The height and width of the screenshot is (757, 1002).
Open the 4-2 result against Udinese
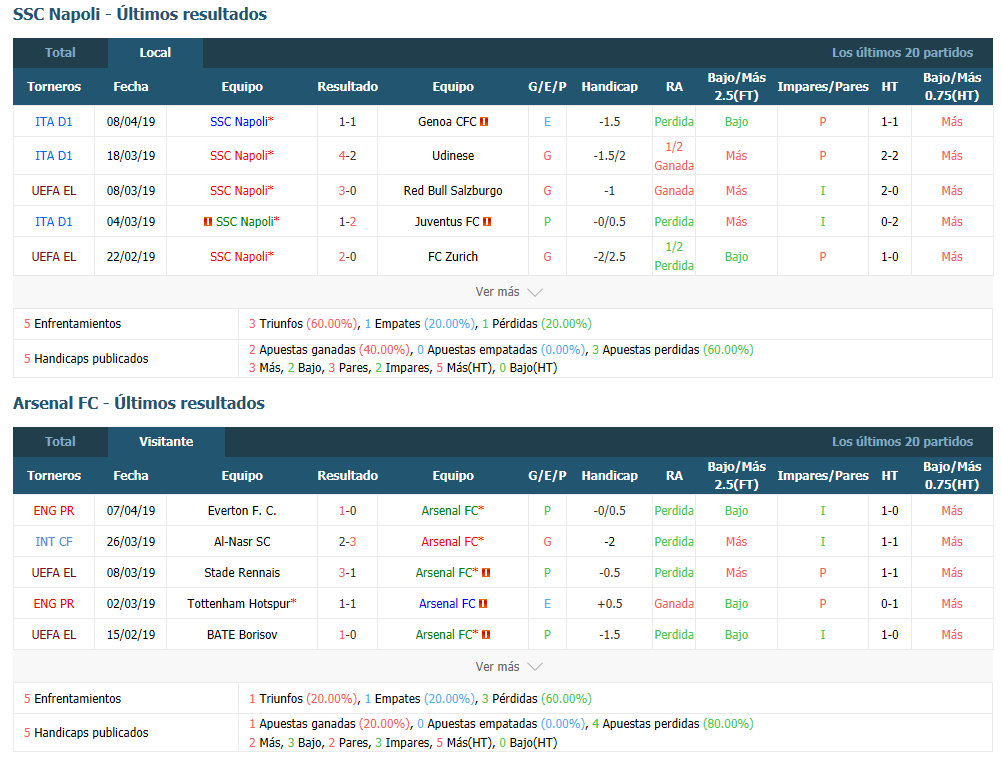(348, 156)
